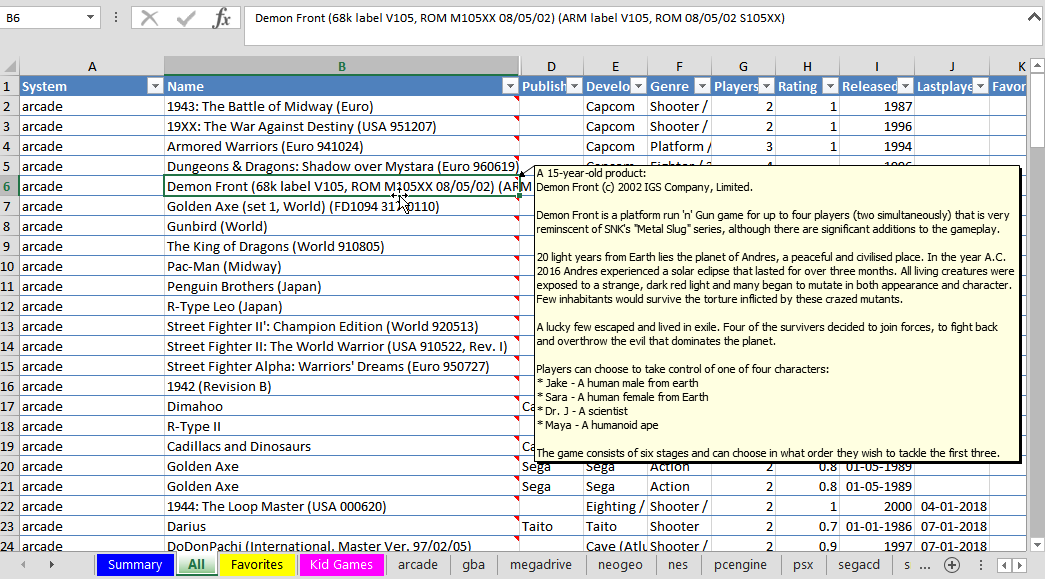The width and height of the screenshot is (1045, 579).
Task: Switch to the Summary sheet tab
Action: (134, 565)
